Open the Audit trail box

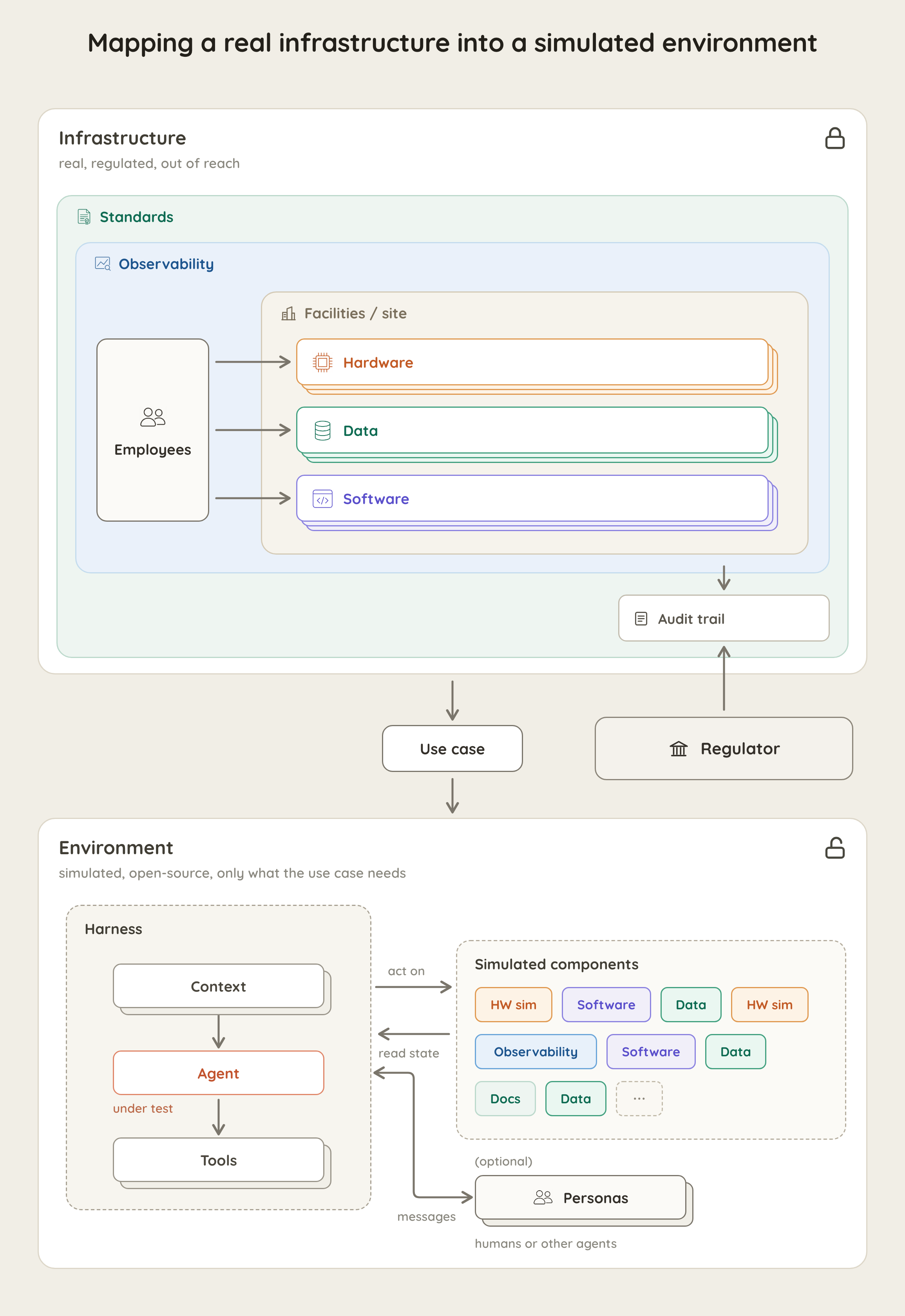(724, 618)
